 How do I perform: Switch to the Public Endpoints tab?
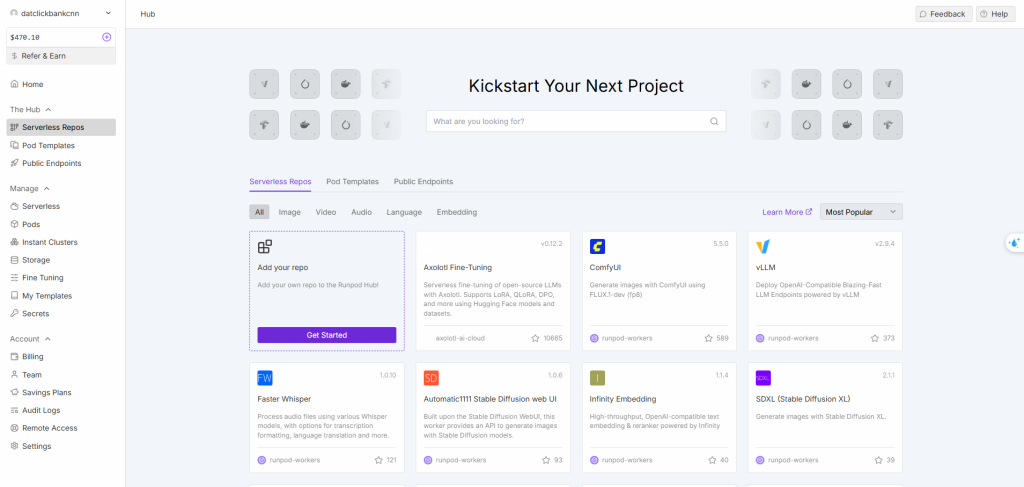pos(423,182)
